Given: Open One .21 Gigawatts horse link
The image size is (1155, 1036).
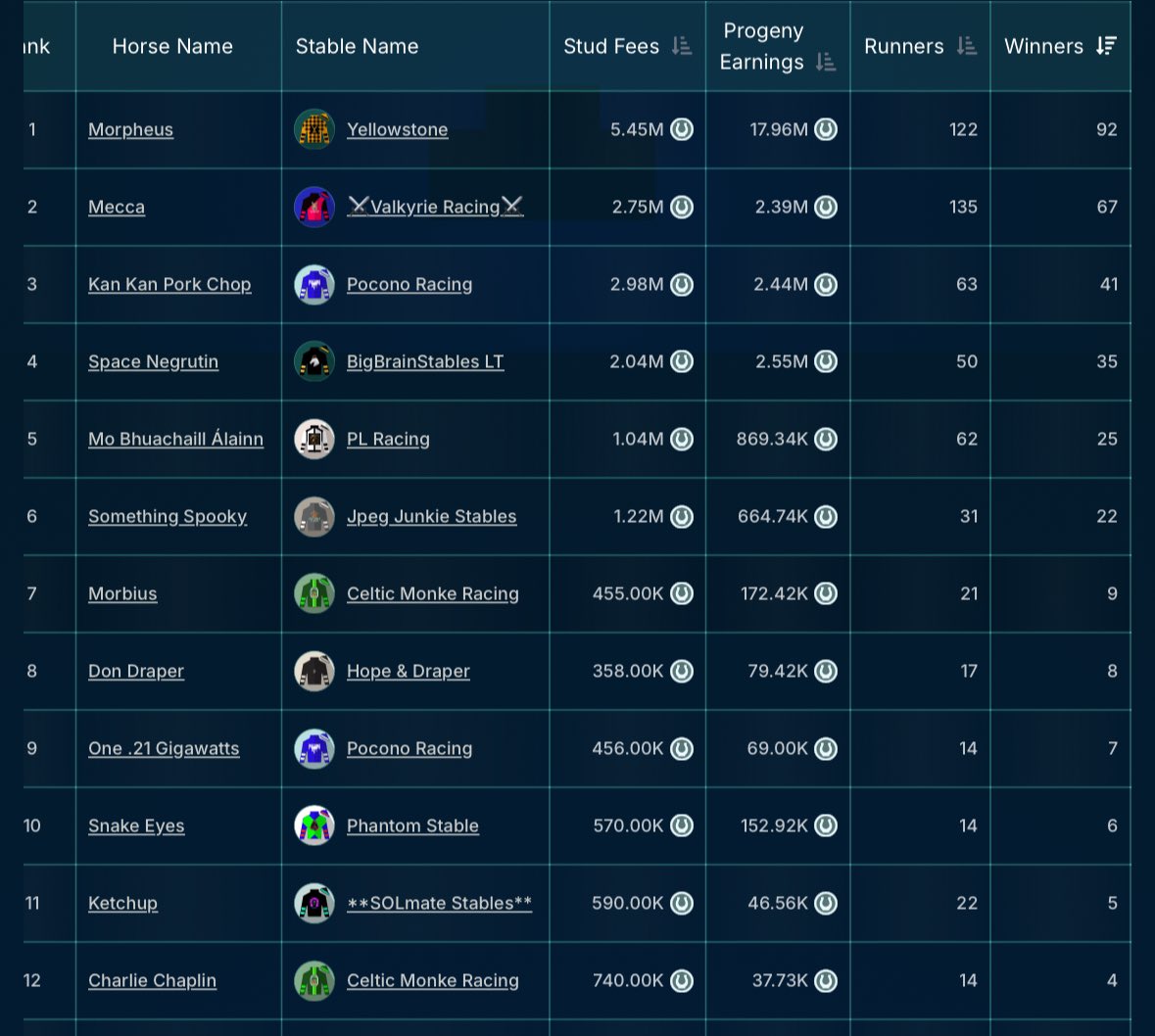Looking at the screenshot, I should coord(164,748).
